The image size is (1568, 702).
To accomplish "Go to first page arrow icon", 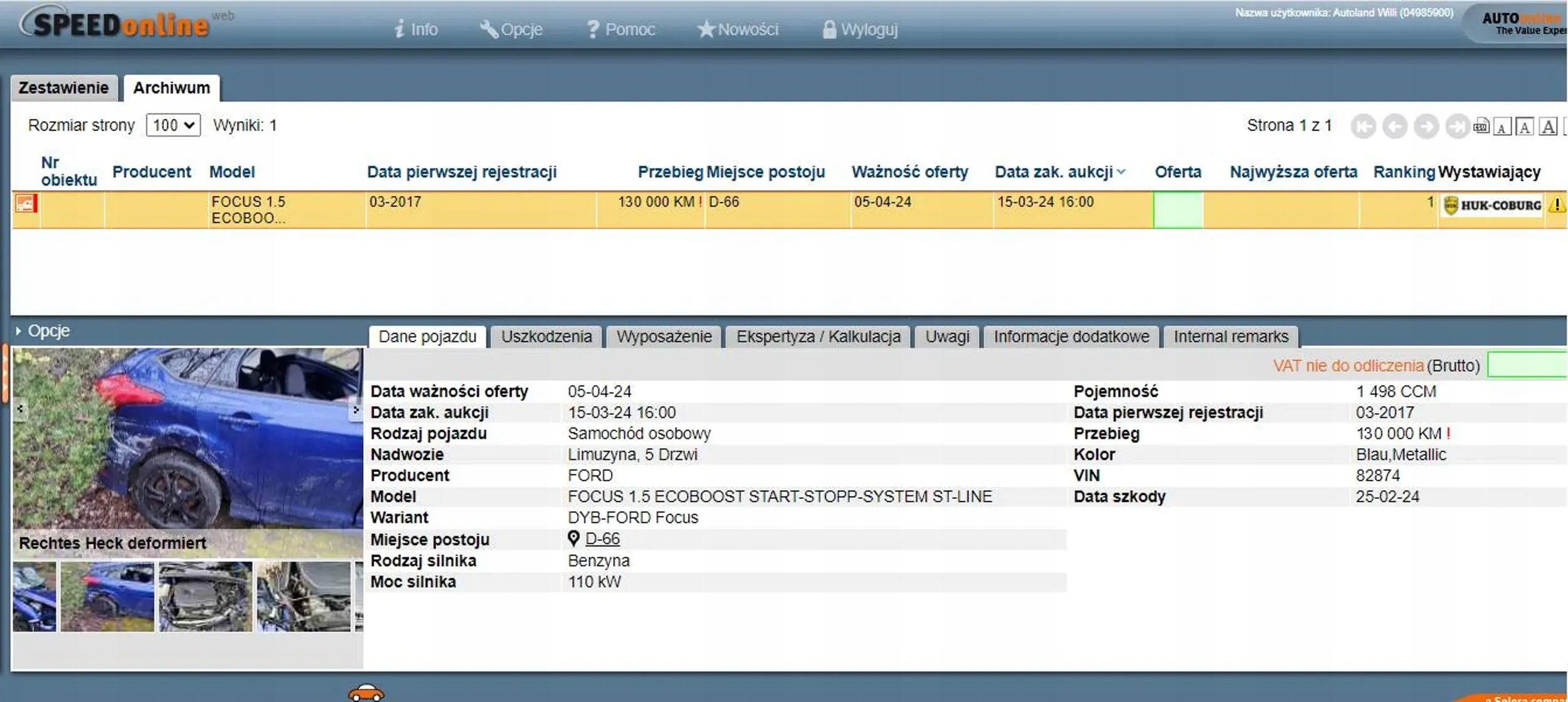I will pyautogui.click(x=1363, y=127).
